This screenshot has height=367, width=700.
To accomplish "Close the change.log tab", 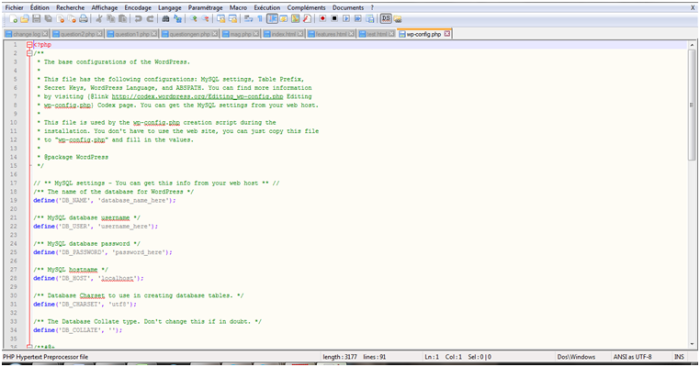I will pyautogui.click(x=45, y=34).
